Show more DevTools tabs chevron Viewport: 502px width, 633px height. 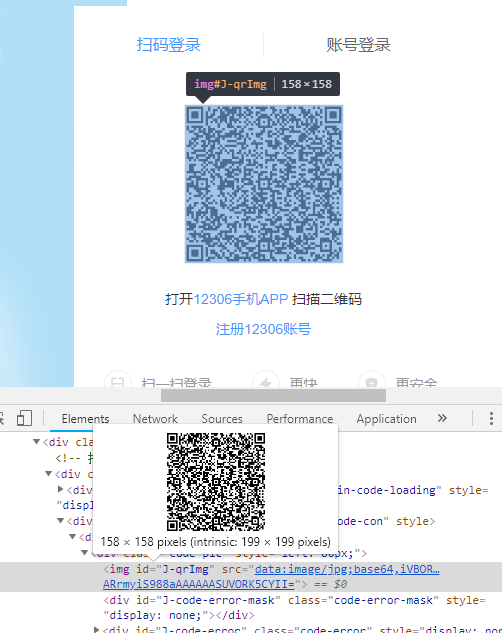point(442,418)
